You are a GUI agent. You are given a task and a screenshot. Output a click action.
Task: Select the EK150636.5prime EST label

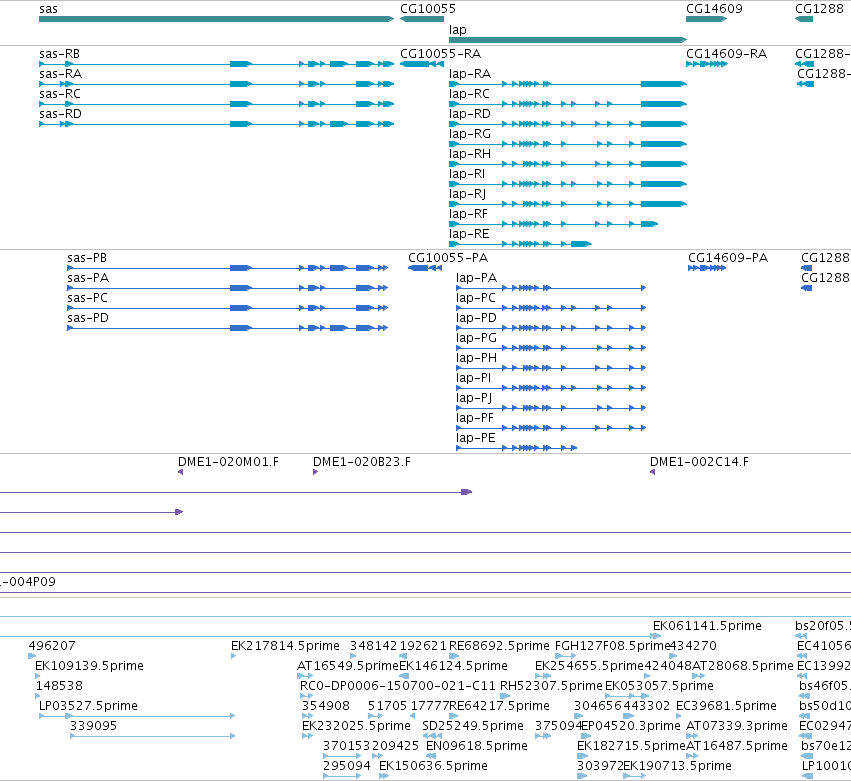(433, 766)
